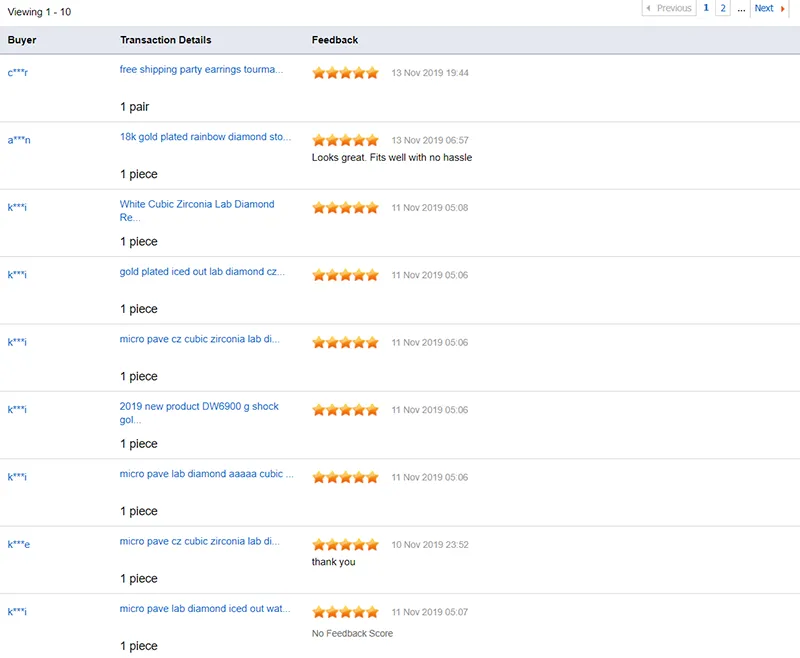Click the Next page arrow icon
This screenshot has width=800, height=658.
[x=782, y=9]
